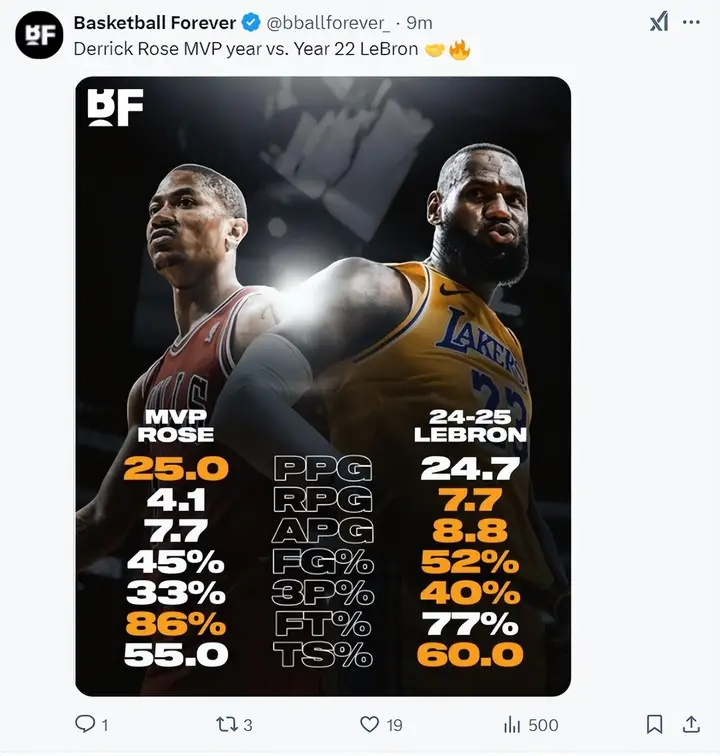Click the like count number 19
720x756 pixels.
click(x=394, y=725)
